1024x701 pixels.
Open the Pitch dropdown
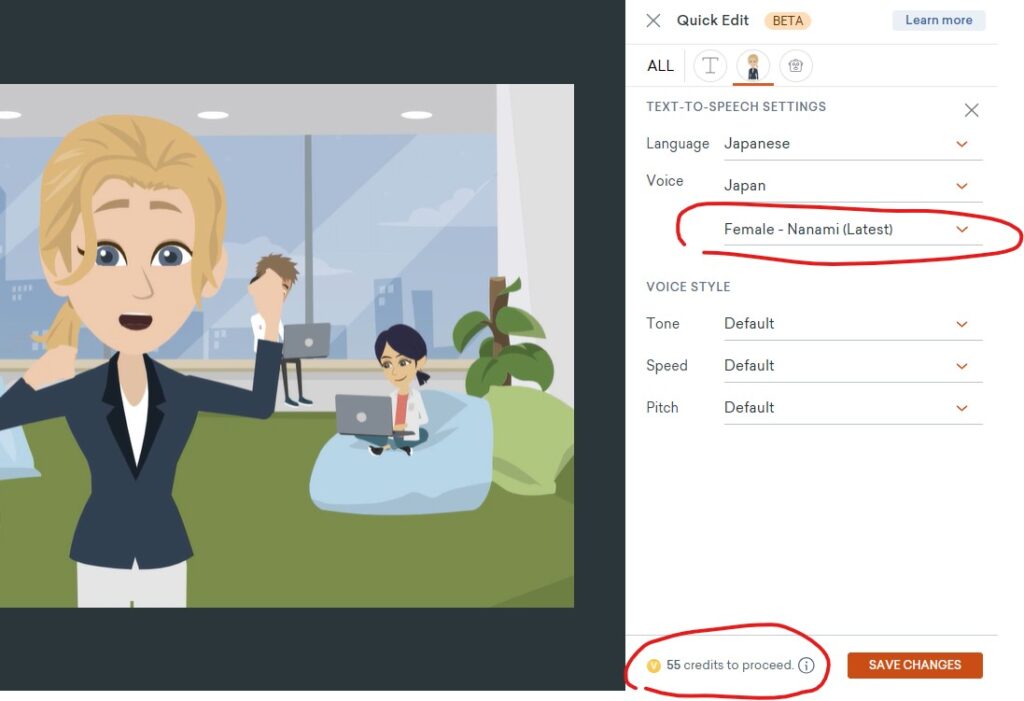(x=853, y=408)
